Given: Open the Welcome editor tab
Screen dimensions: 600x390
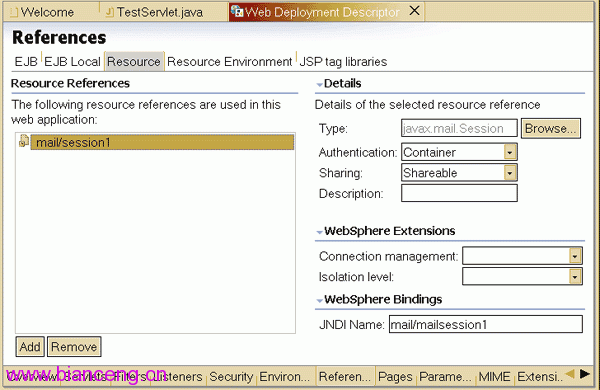Looking at the screenshot, I should pos(42,12).
